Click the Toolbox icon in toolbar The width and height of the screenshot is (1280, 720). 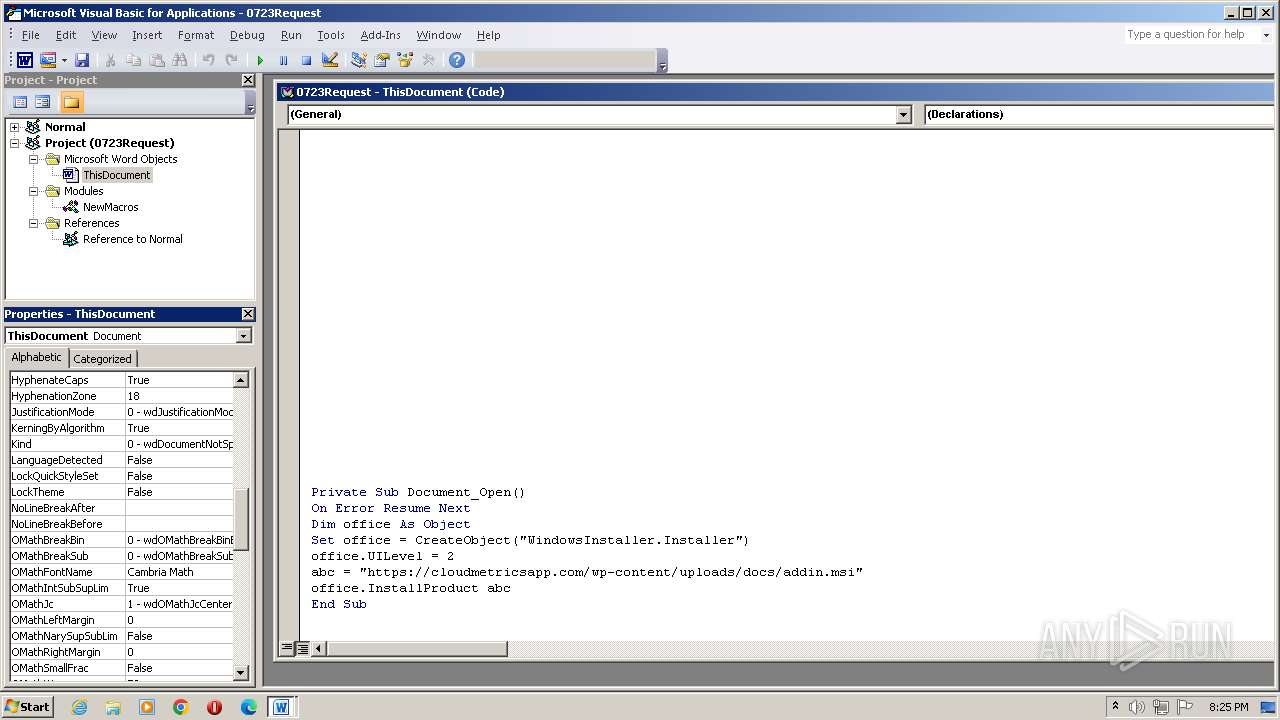point(428,61)
